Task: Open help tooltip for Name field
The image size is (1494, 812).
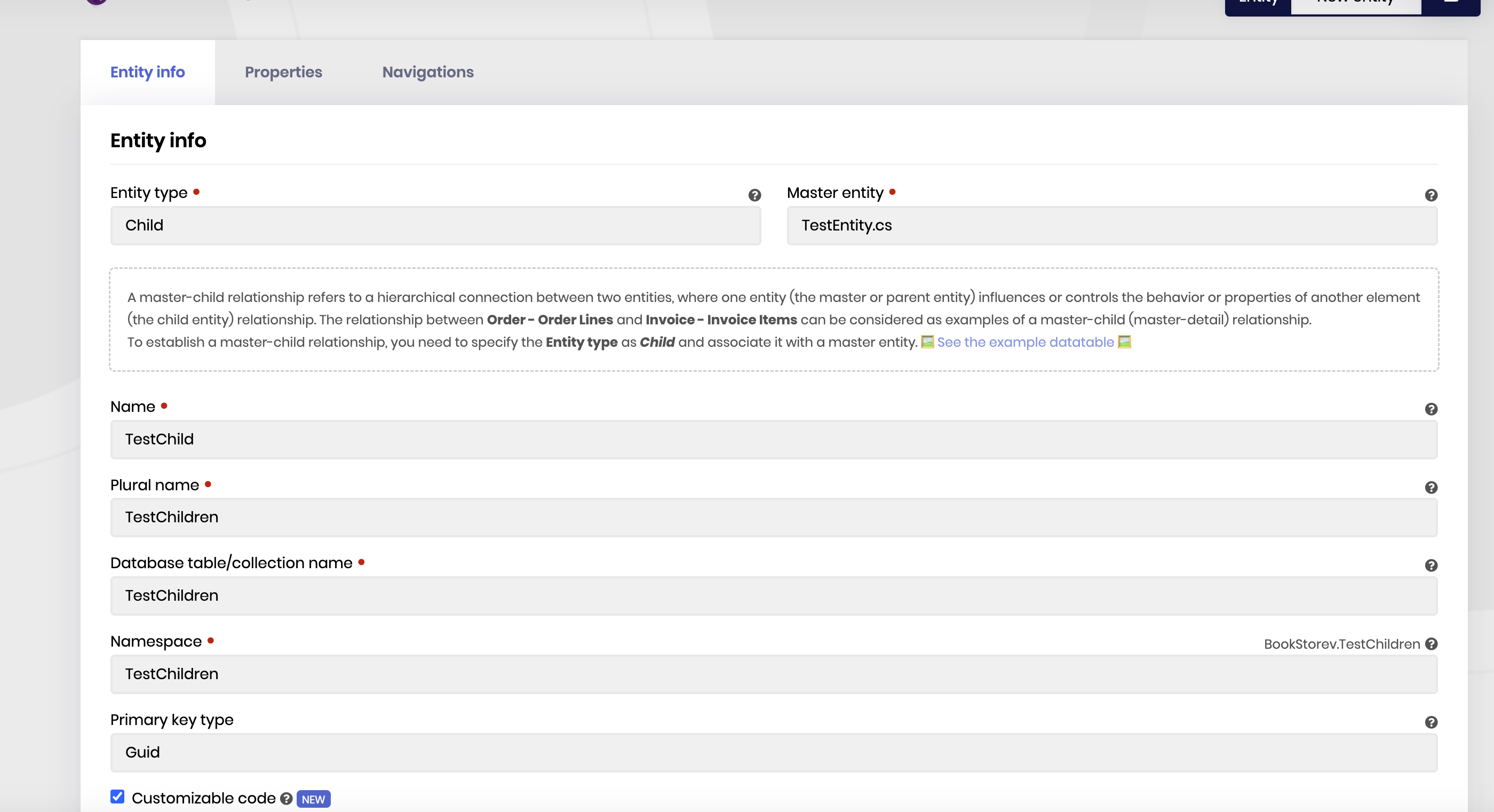Action: (1431, 410)
